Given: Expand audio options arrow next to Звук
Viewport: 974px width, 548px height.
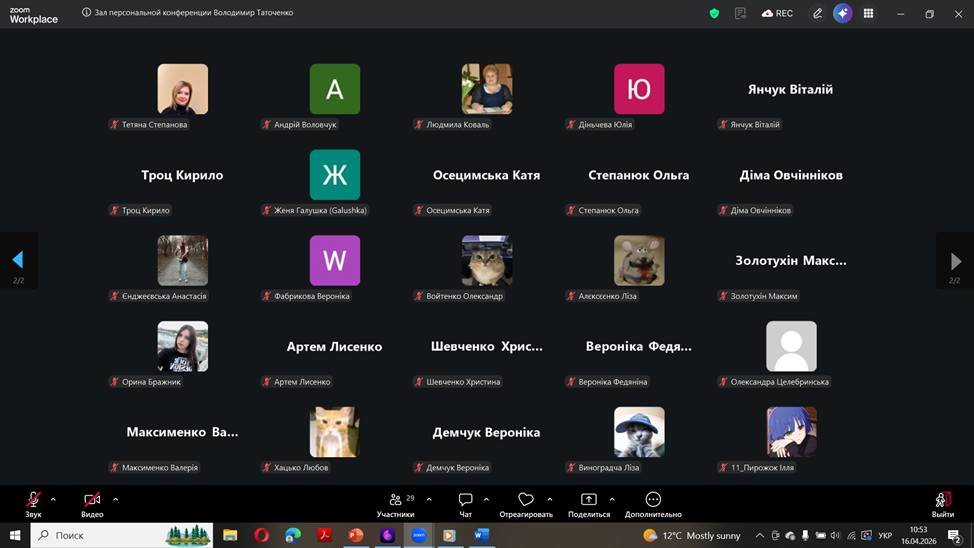Looking at the screenshot, I should click(x=53, y=499).
